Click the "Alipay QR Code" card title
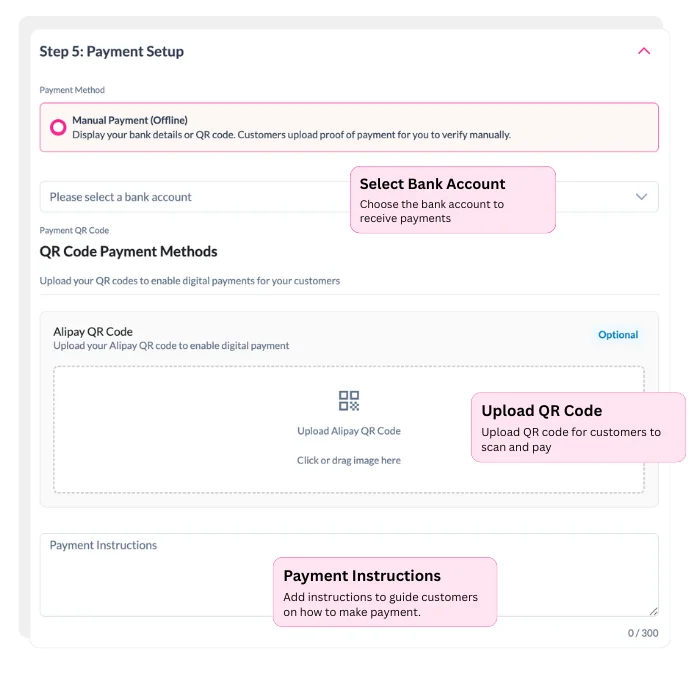The width and height of the screenshot is (700, 700). (93, 331)
